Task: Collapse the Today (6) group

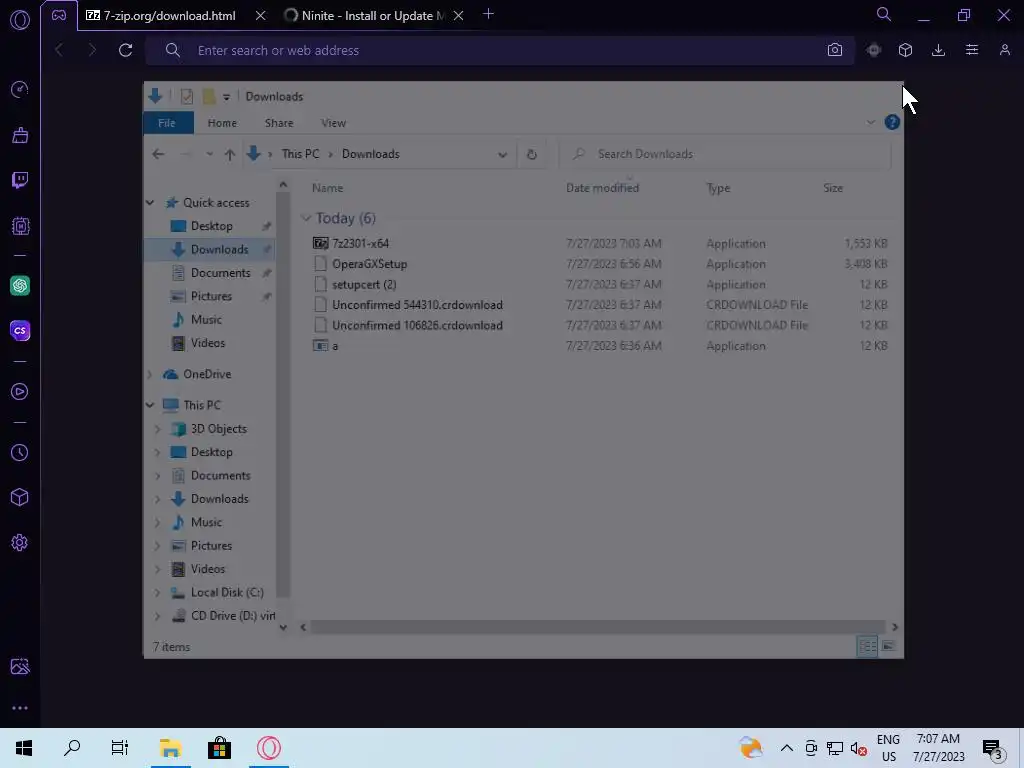Action: 306,218
